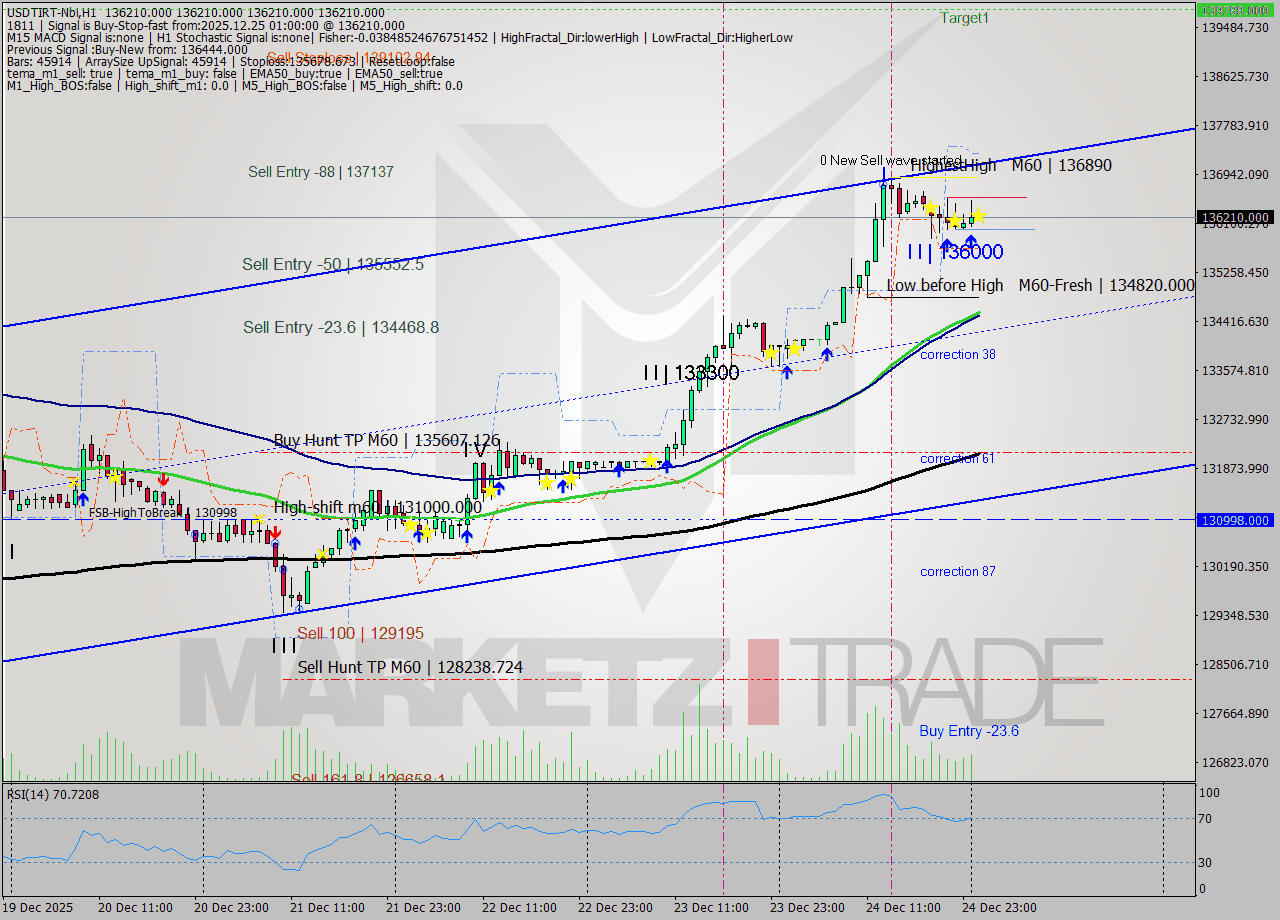Click the blue buy arrow under III | 136000
The image size is (1280, 920).
point(971,239)
